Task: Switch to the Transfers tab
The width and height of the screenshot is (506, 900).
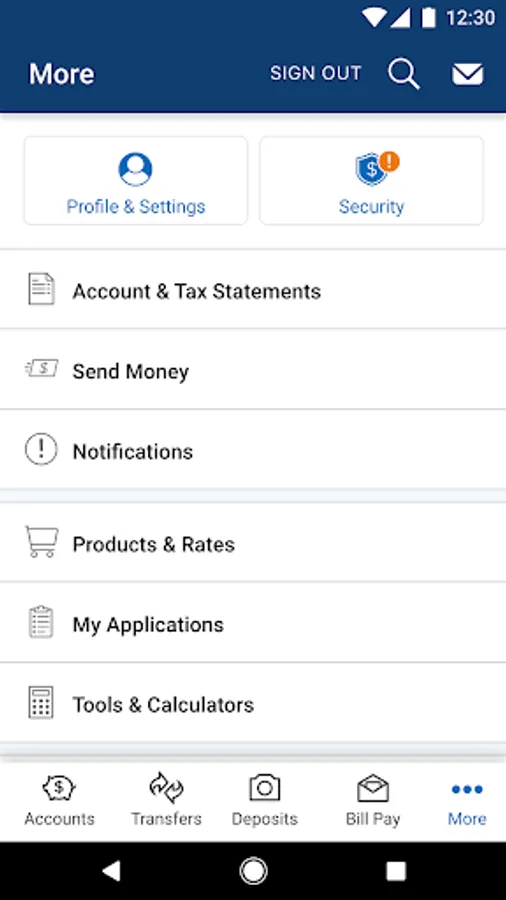Action: [x=166, y=800]
